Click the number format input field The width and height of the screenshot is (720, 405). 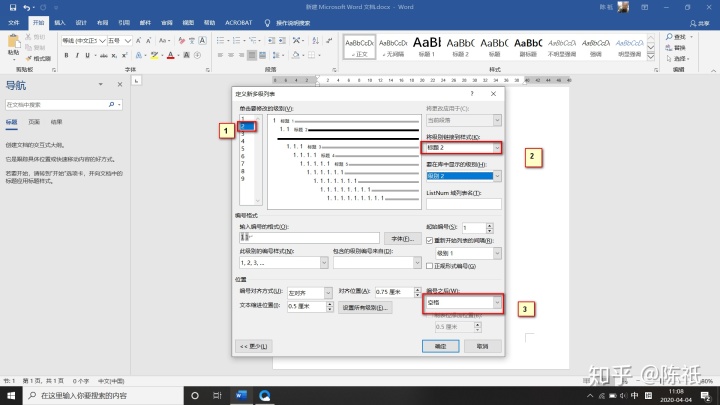(309, 237)
